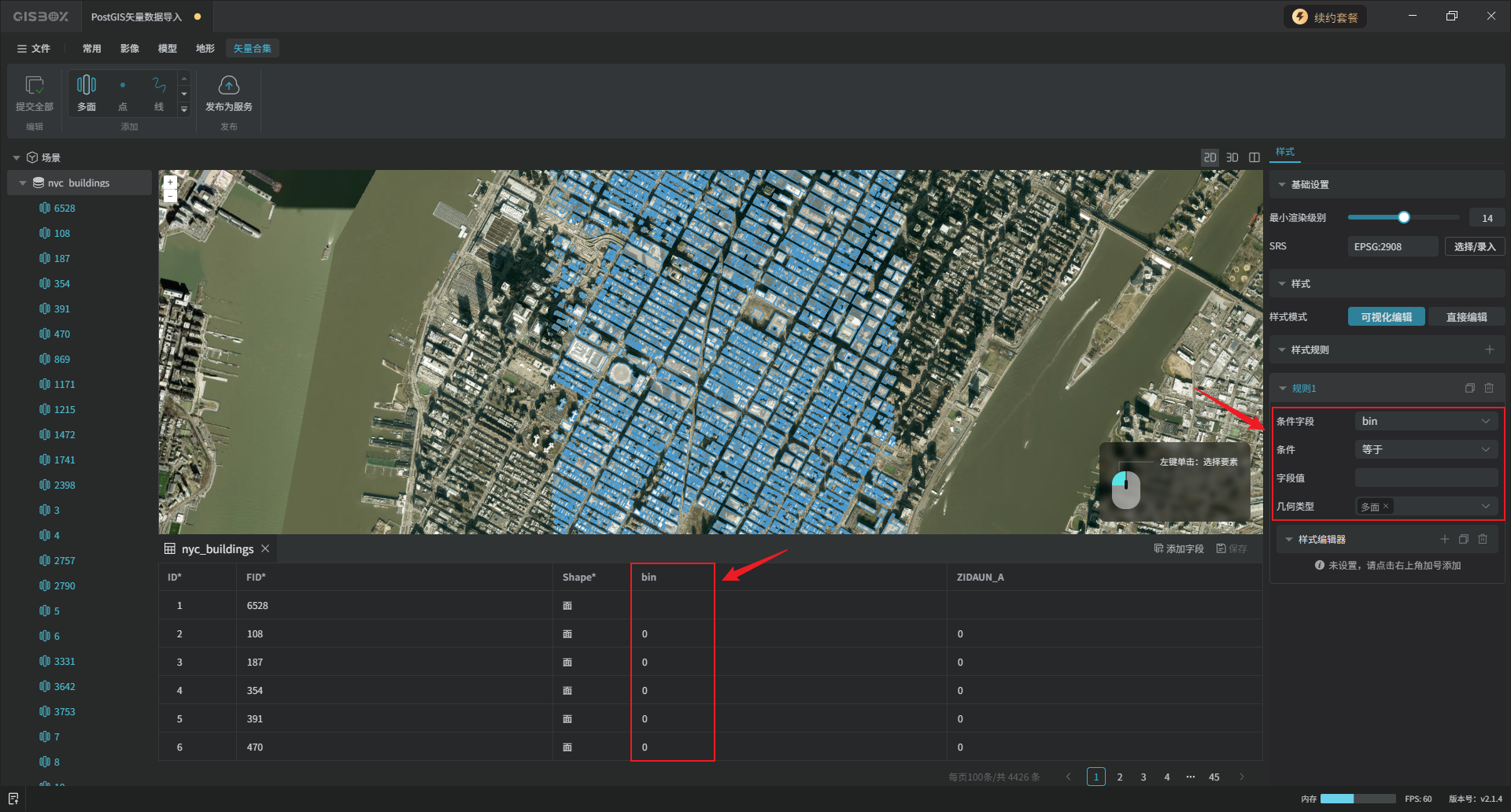This screenshot has height=812, width=1511.
Task: Switch map view to 3D mode
Action: pyautogui.click(x=1232, y=157)
